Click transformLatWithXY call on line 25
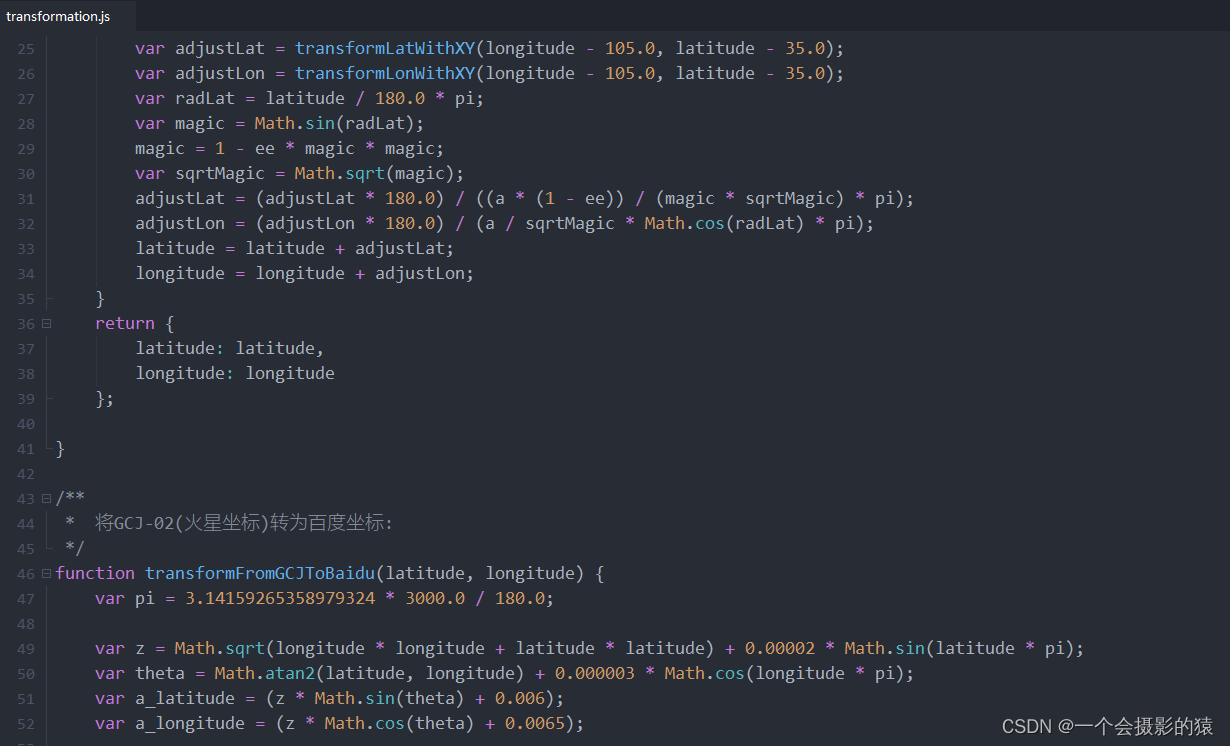Image resolution: width=1230 pixels, height=746 pixels. (385, 49)
